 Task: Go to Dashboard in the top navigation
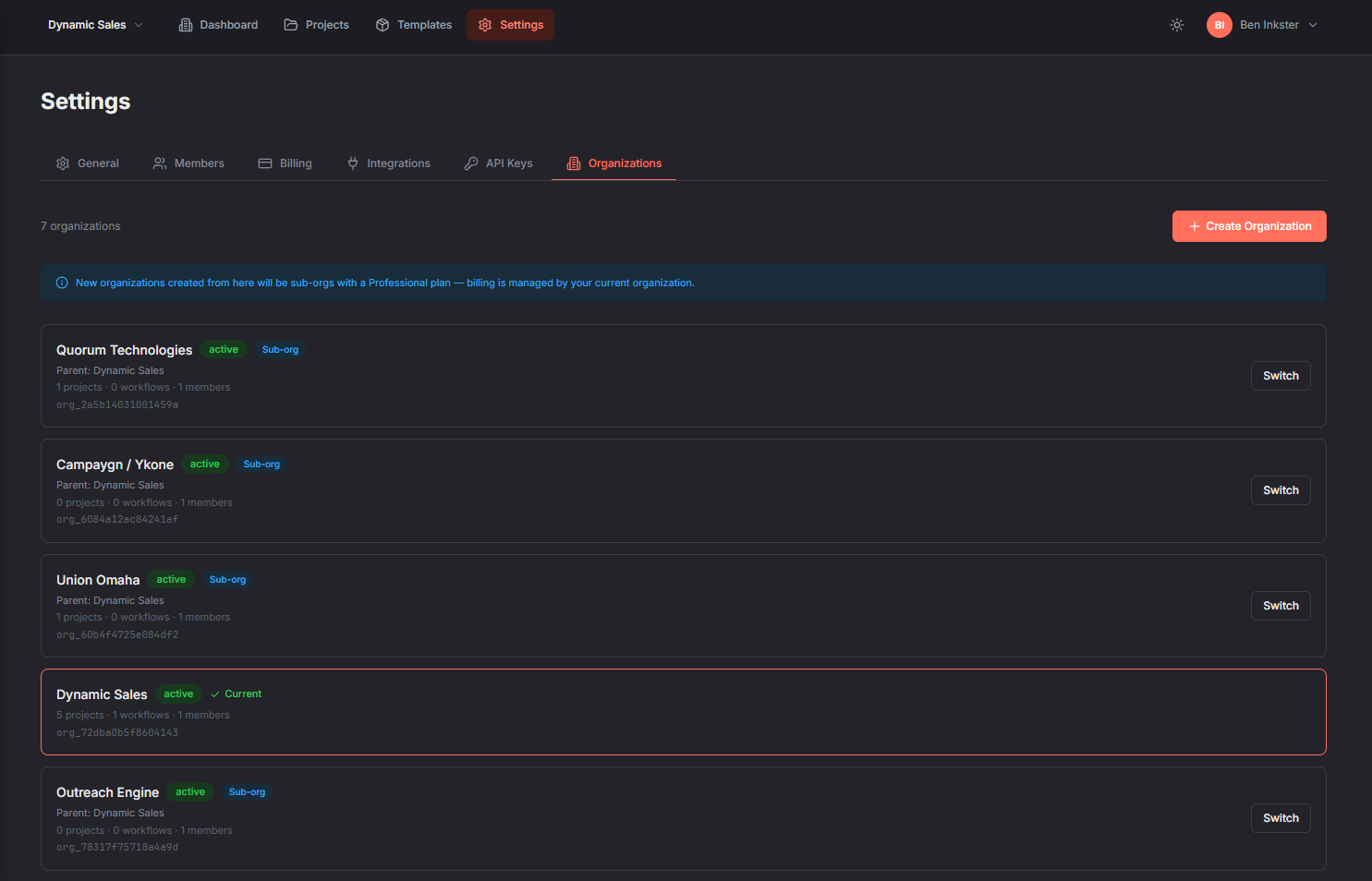pos(218,25)
